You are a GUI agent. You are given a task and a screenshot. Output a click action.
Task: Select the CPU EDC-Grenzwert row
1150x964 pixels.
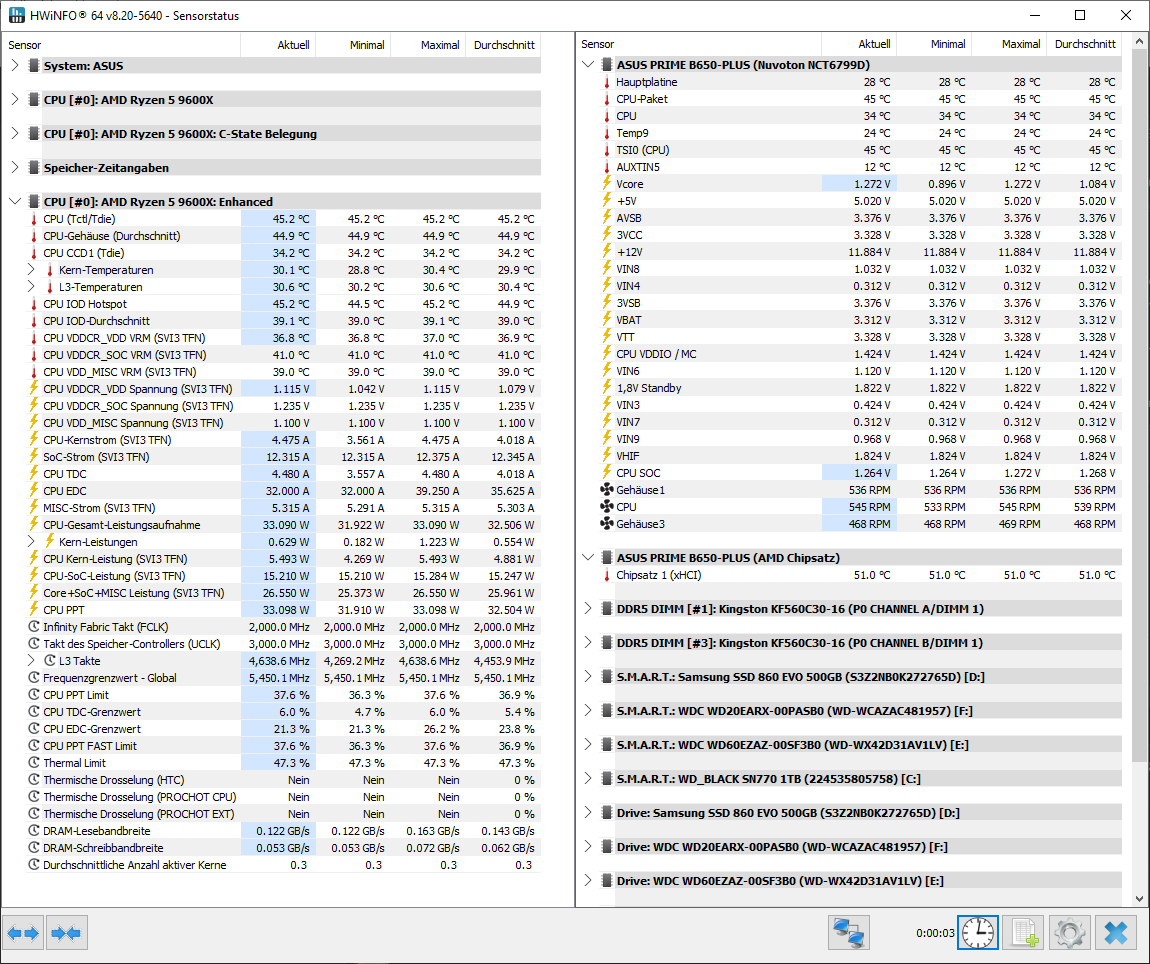click(282, 729)
